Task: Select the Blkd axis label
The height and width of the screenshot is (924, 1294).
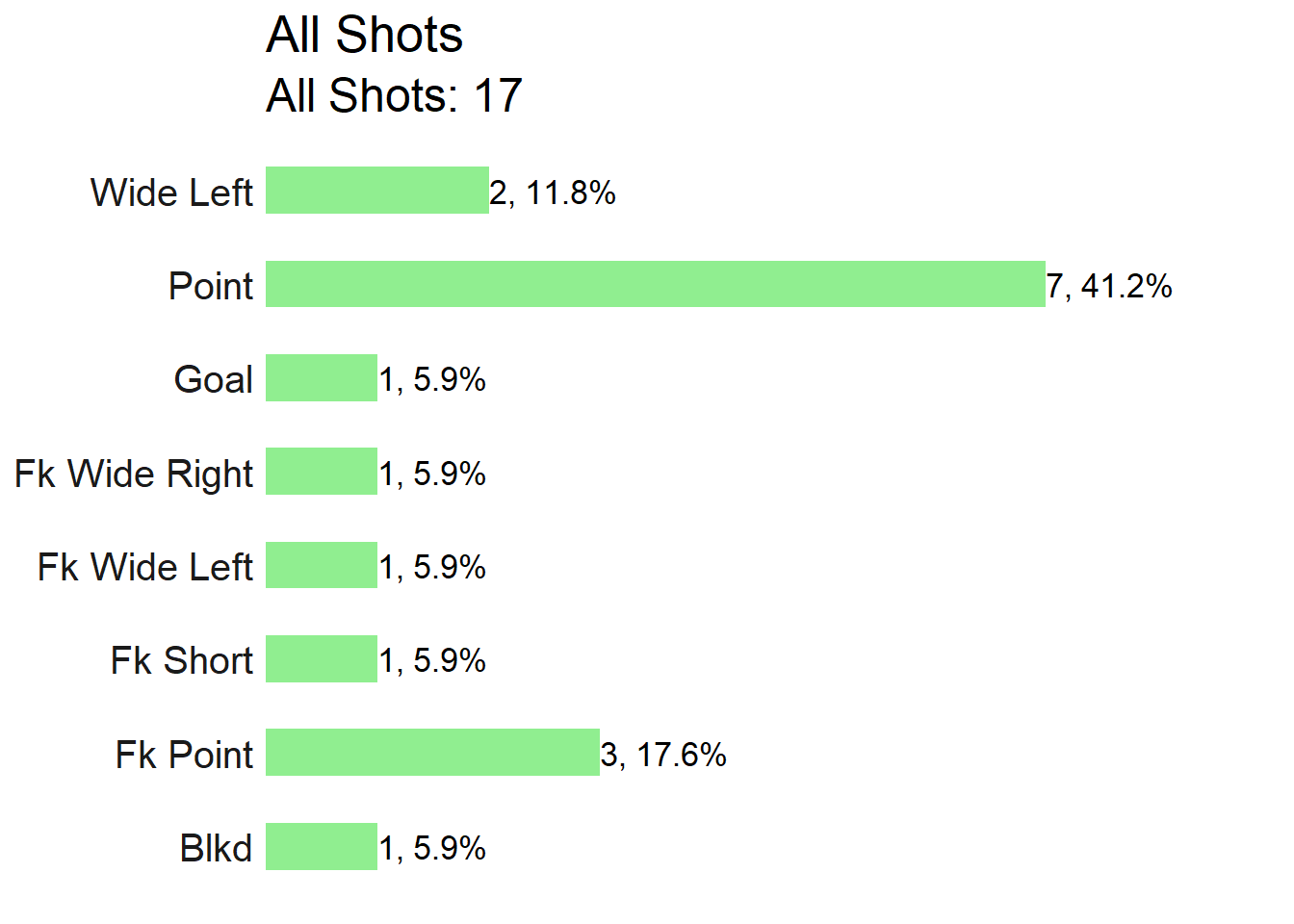Action: [x=216, y=848]
